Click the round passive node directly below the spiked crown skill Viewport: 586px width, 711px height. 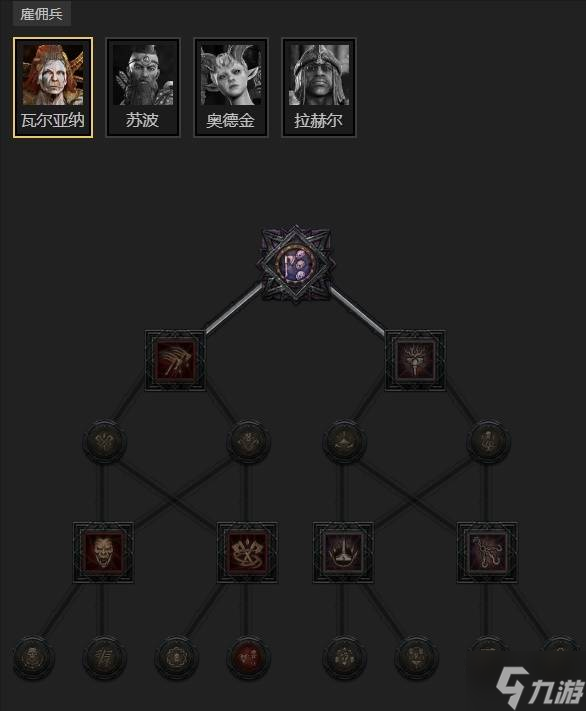(343, 657)
